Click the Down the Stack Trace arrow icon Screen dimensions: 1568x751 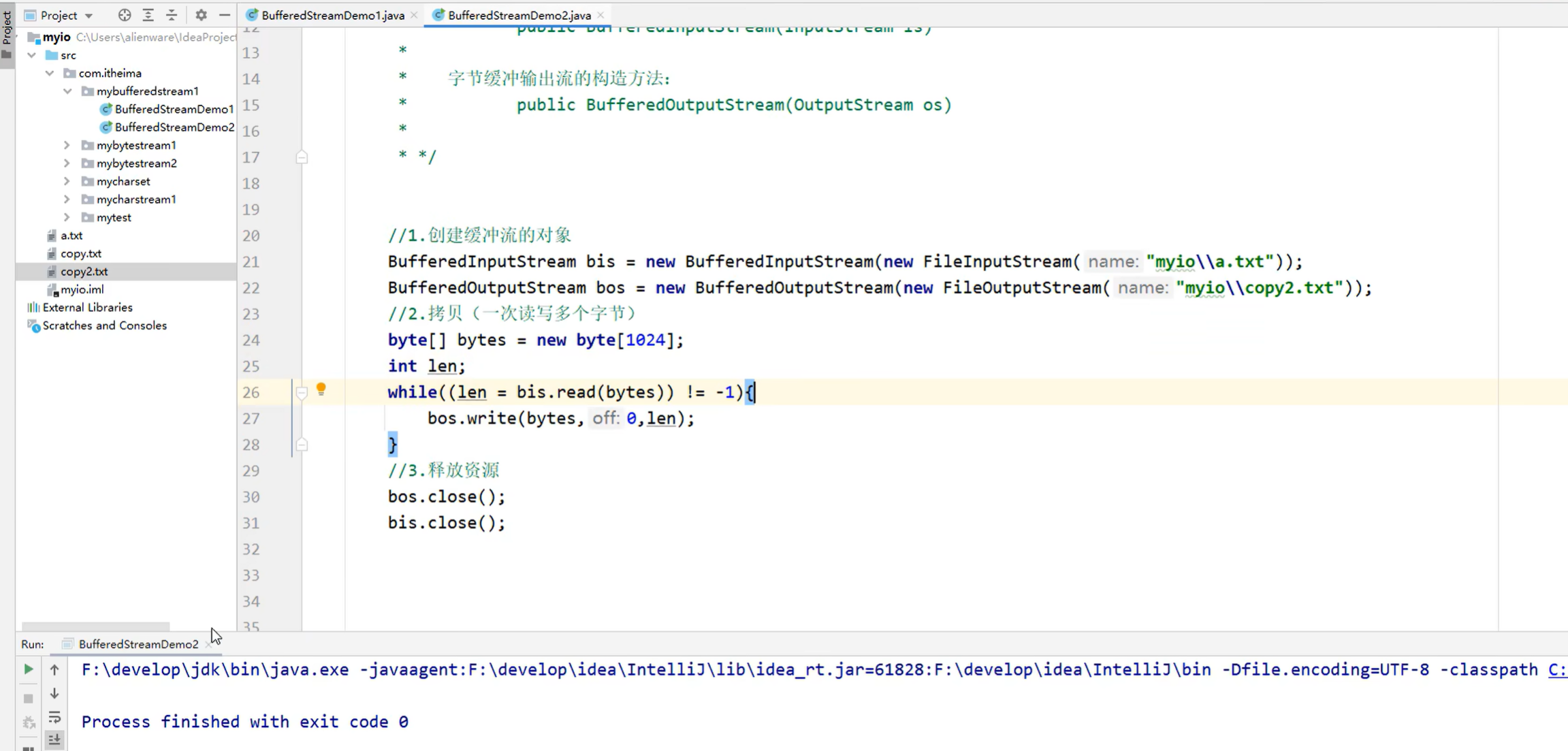pyautogui.click(x=54, y=693)
